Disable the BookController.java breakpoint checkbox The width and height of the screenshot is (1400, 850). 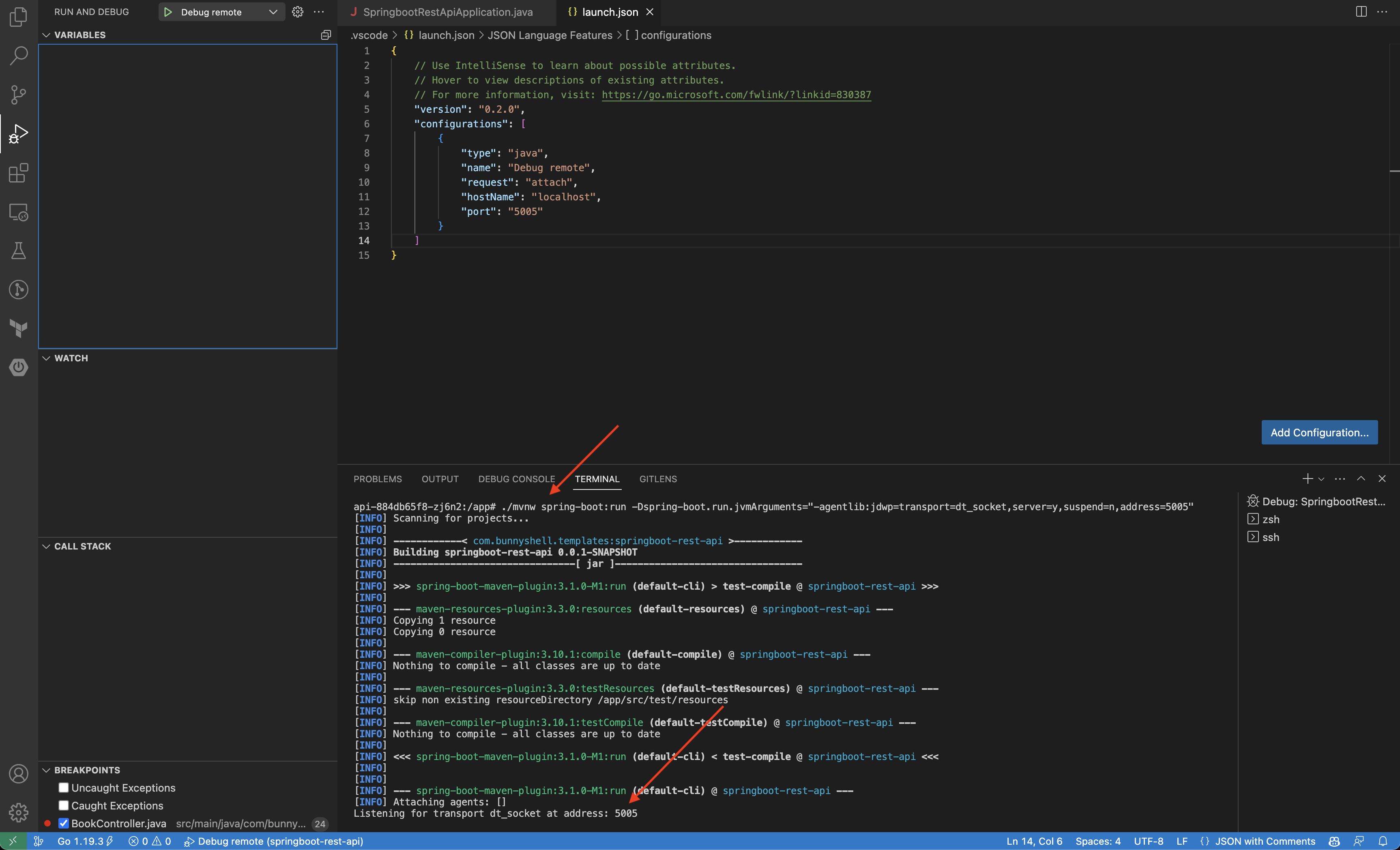64,823
